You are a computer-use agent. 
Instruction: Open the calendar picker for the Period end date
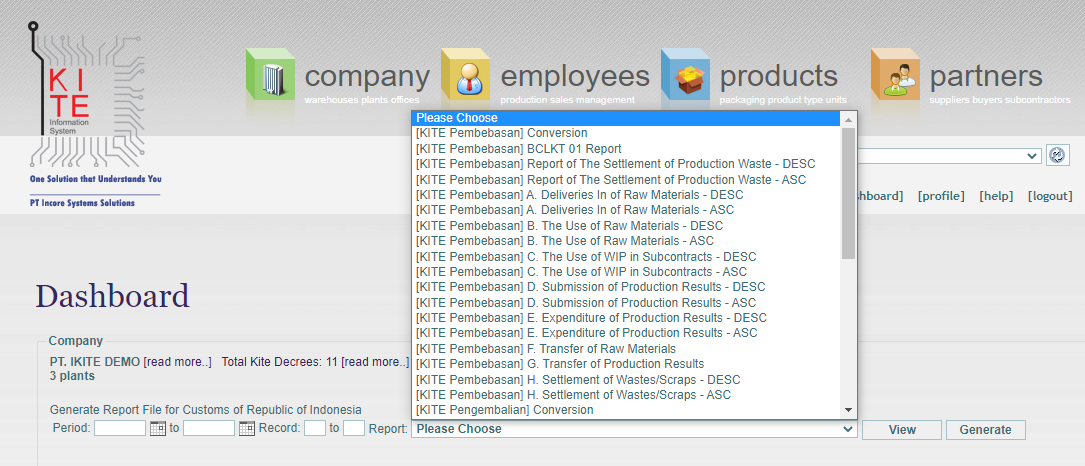(247, 429)
